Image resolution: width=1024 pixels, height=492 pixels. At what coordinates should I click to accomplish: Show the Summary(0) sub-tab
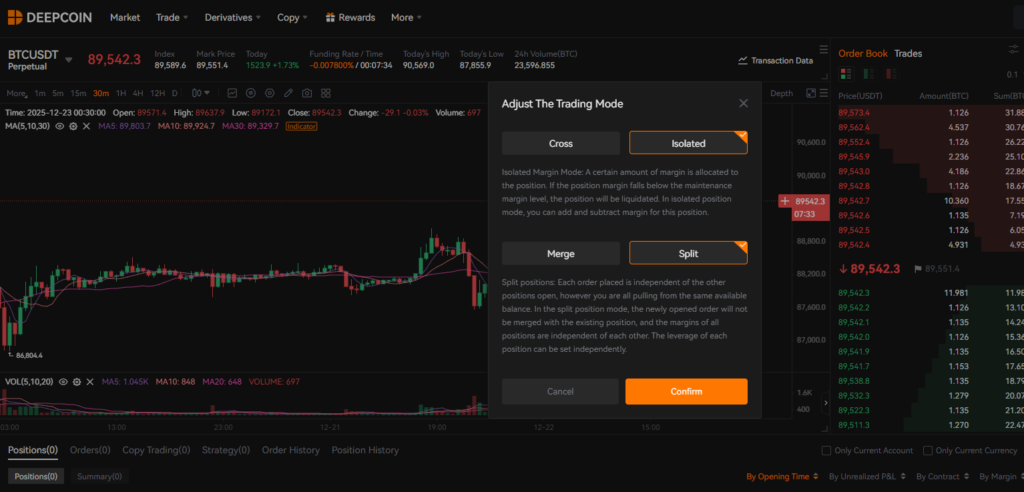99,476
